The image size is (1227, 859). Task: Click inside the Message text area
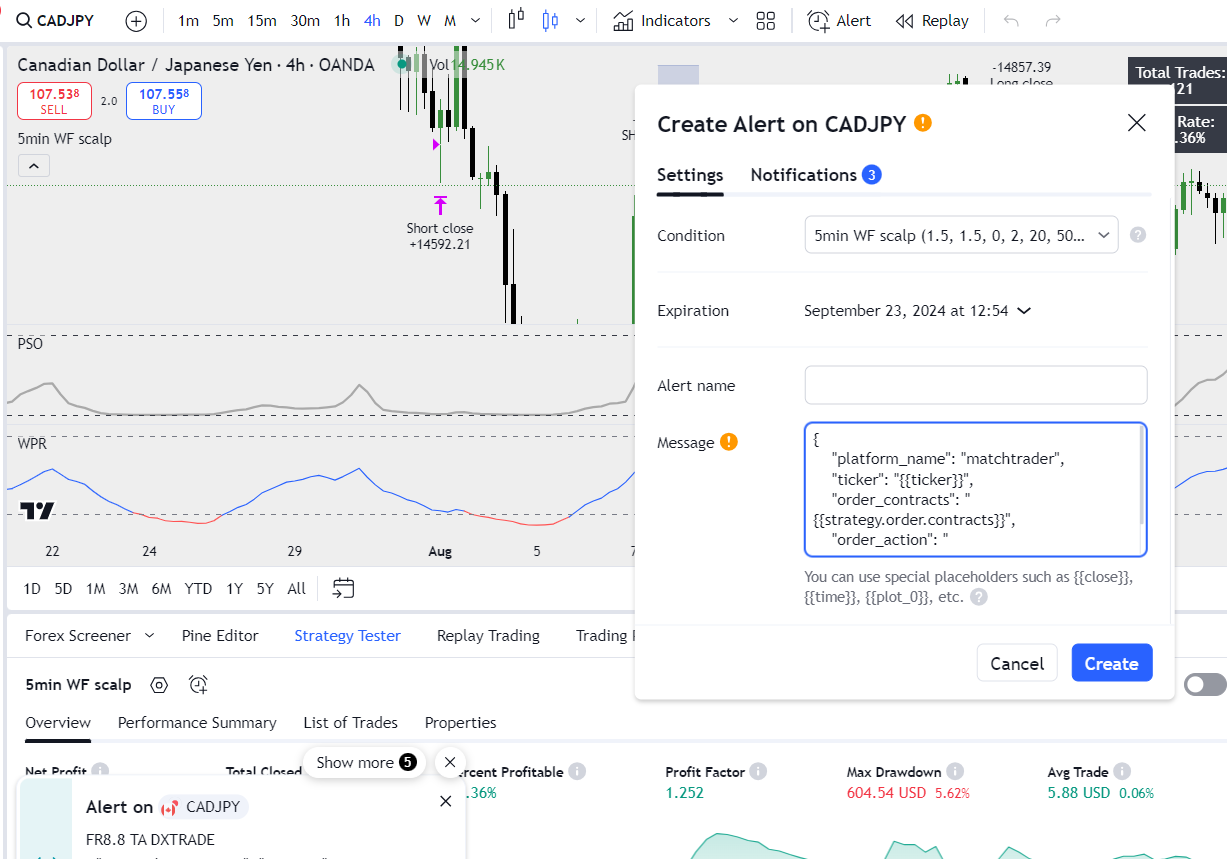pos(976,489)
